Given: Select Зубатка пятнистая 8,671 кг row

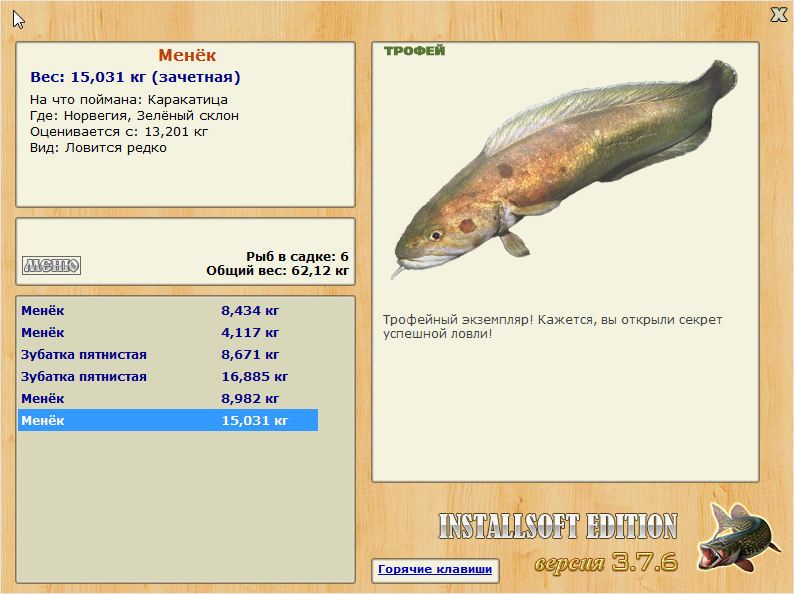Looking at the screenshot, I should click(168, 354).
